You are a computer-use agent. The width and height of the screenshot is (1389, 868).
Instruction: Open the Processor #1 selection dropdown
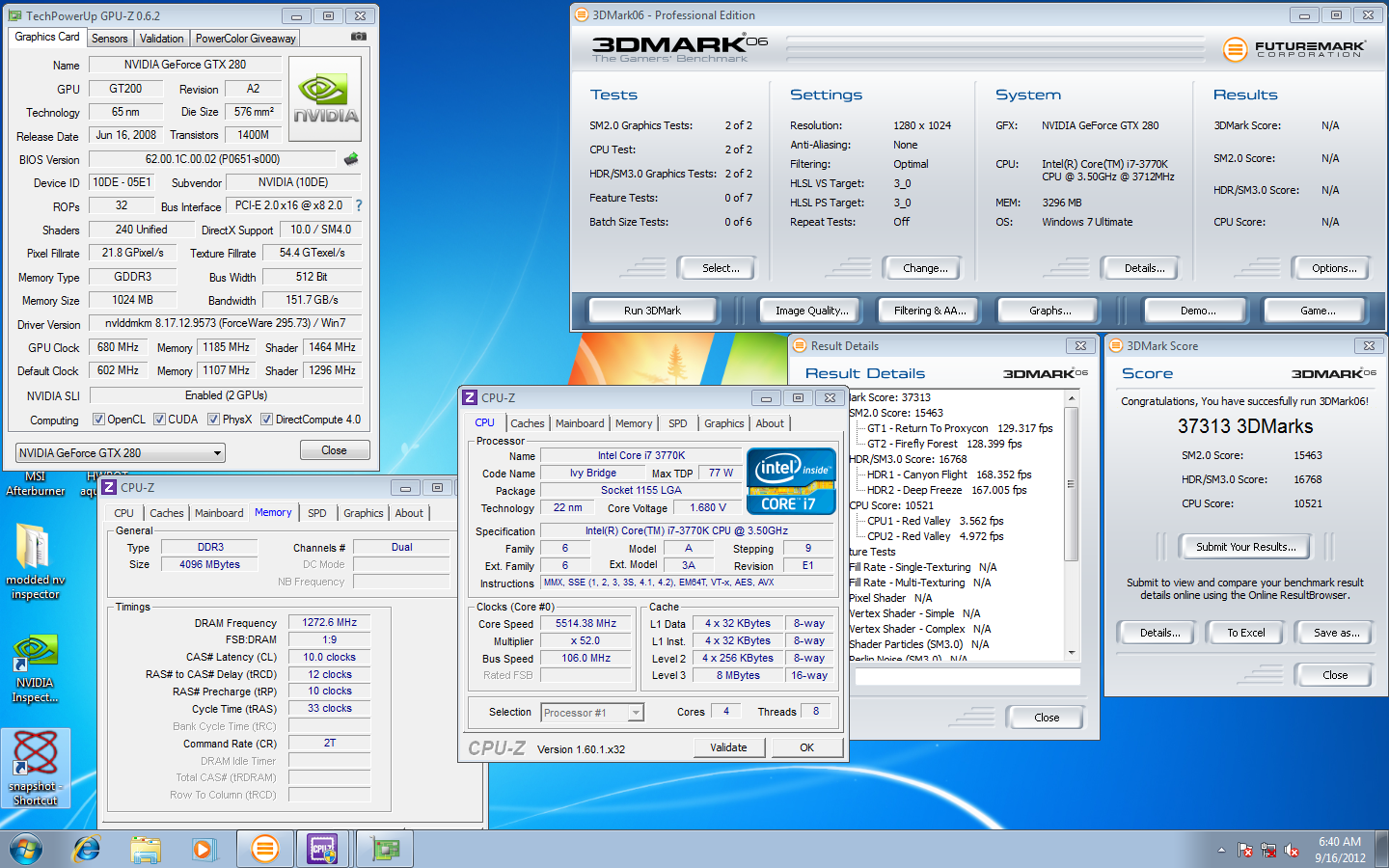[592, 713]
